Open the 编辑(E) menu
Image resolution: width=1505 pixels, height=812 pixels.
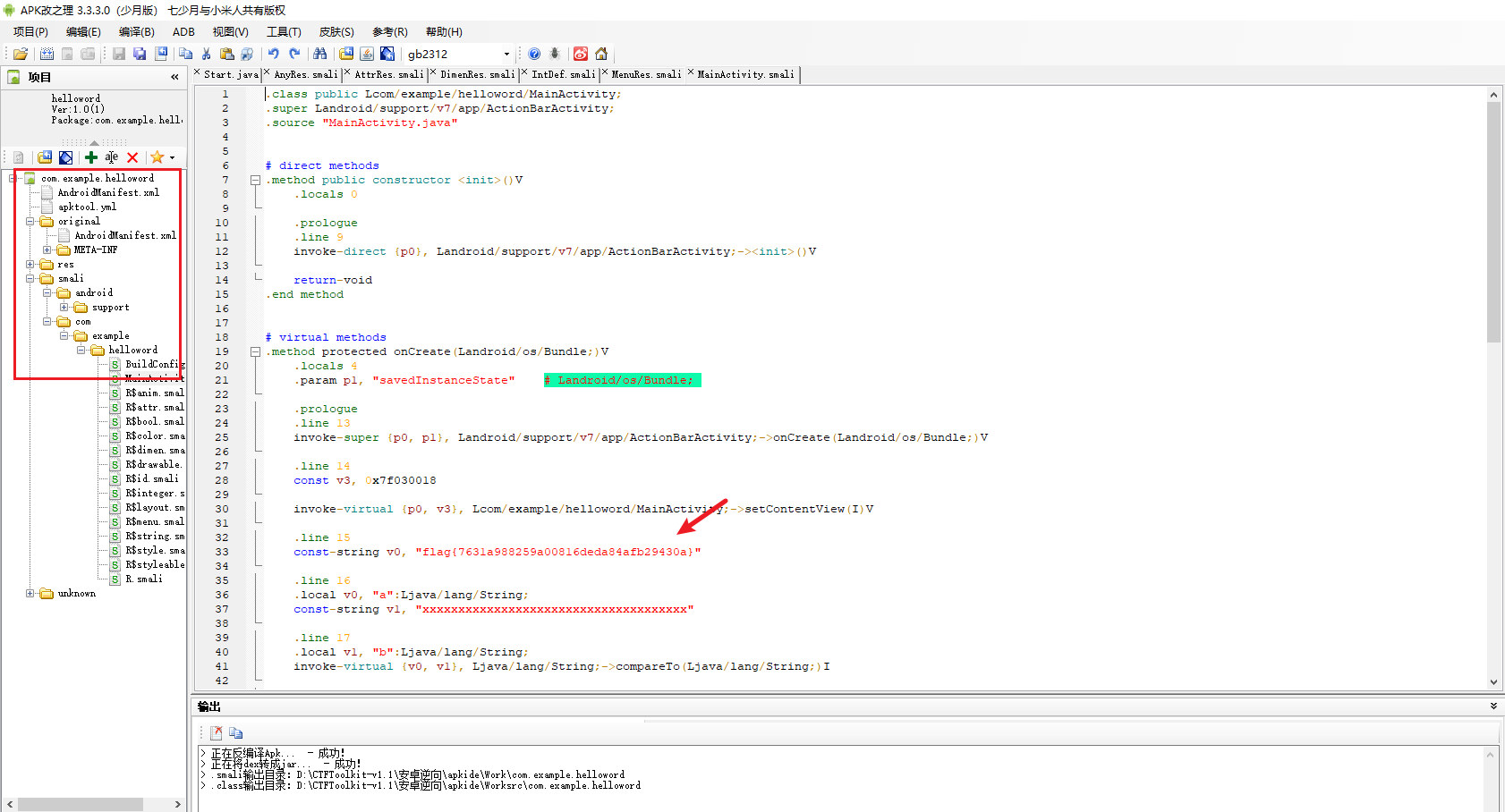click(83, 31)
